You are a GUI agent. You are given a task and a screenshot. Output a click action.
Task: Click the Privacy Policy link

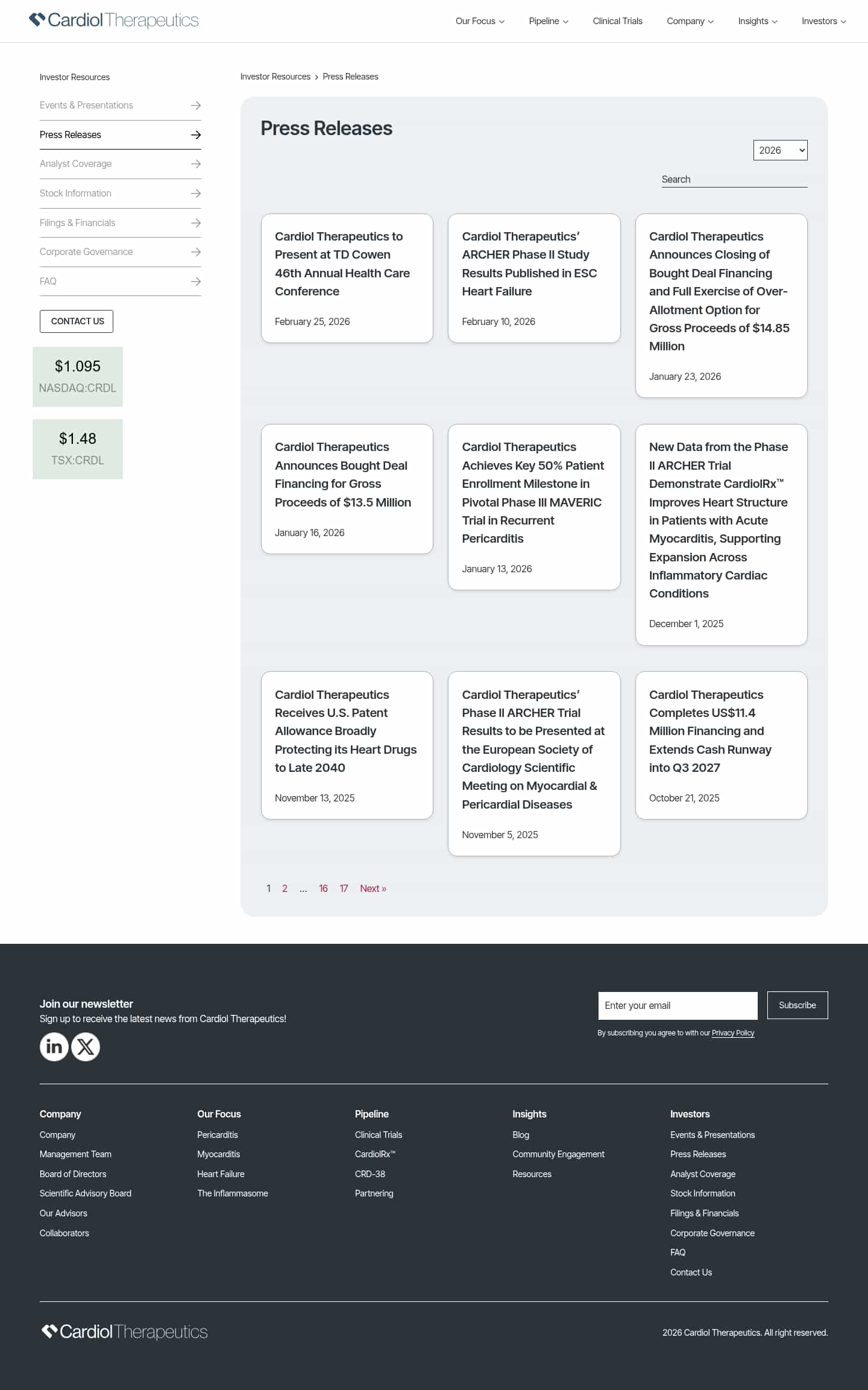tap(733, 1033)
